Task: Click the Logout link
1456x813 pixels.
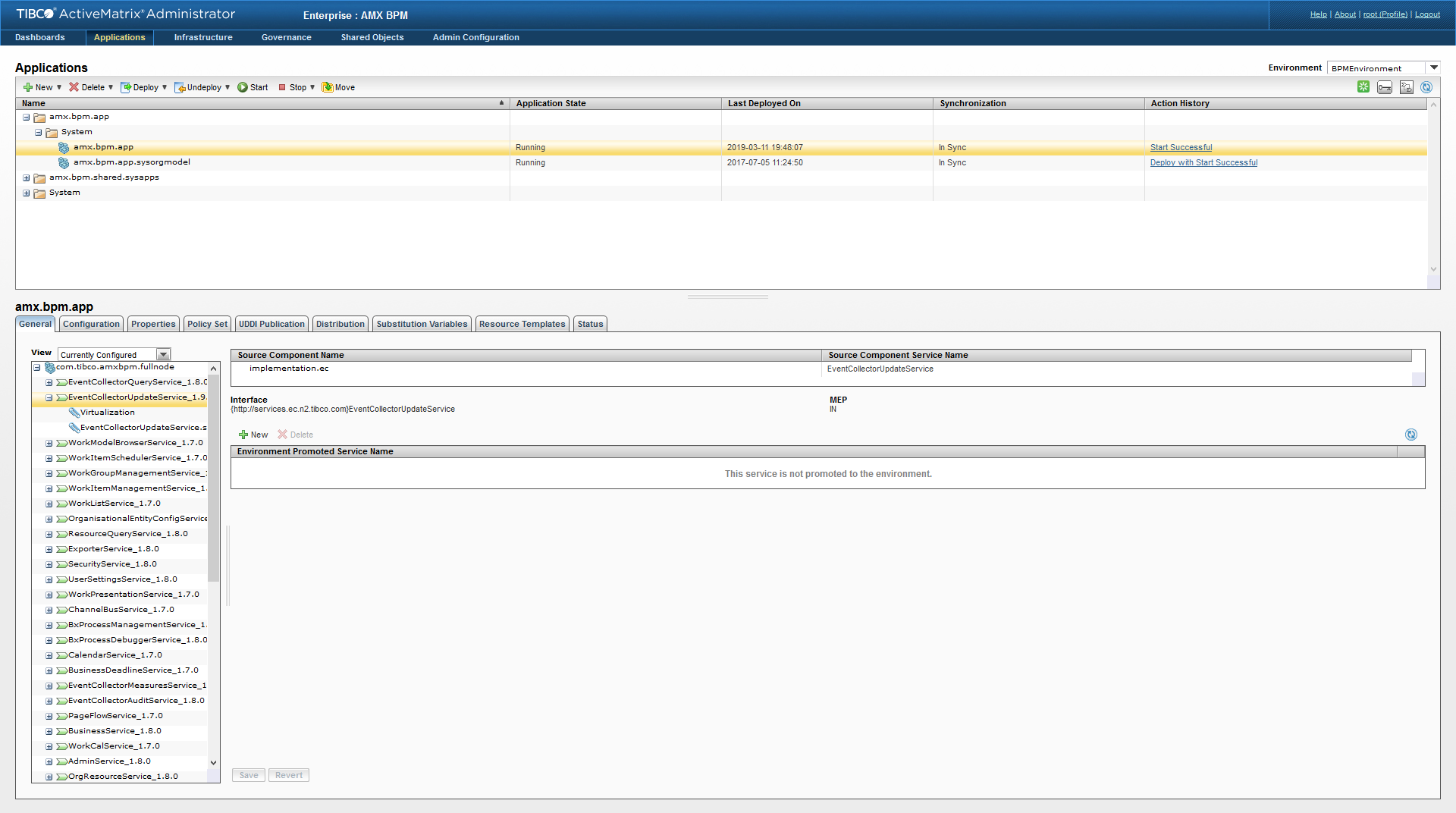Action: 1427,14
